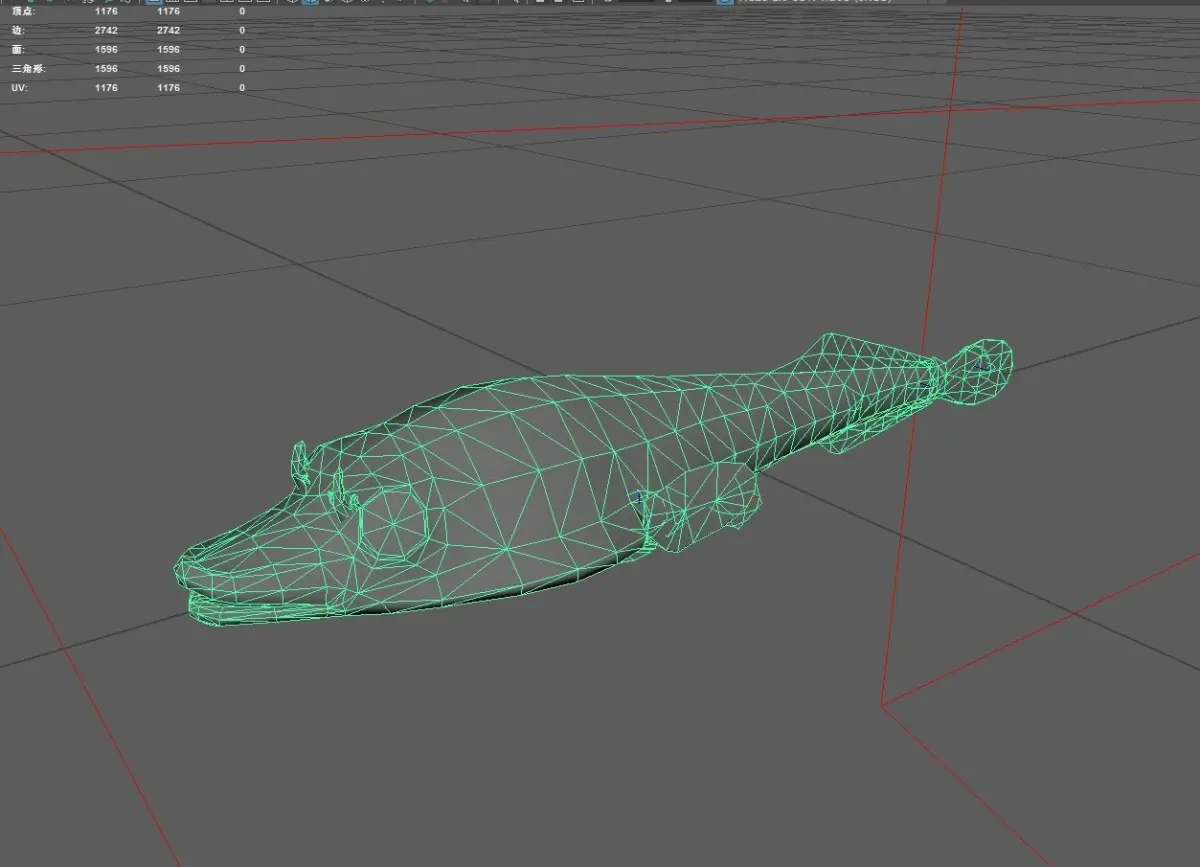Viewport: 1200px width, 867px height.
Task: Click the first 1176 value in the UV row
Action: click(x=106, y=88)
